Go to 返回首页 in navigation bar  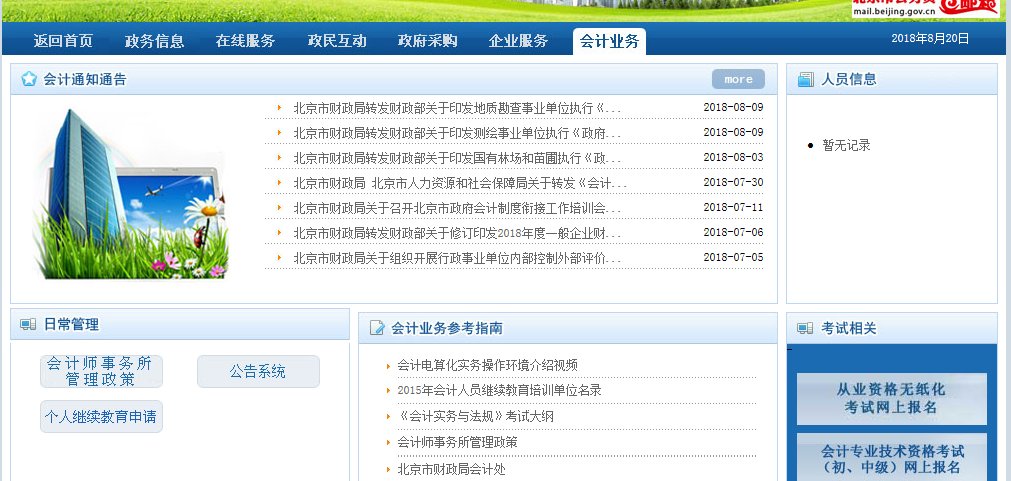point(63,41)
